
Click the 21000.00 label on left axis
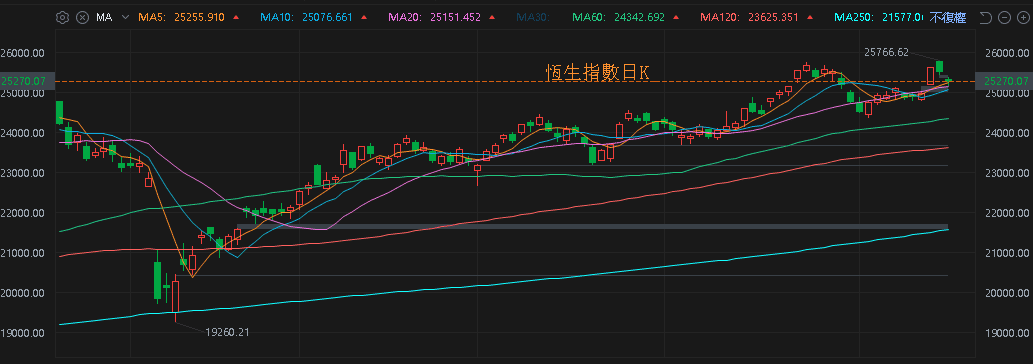[x=23, y=253]
